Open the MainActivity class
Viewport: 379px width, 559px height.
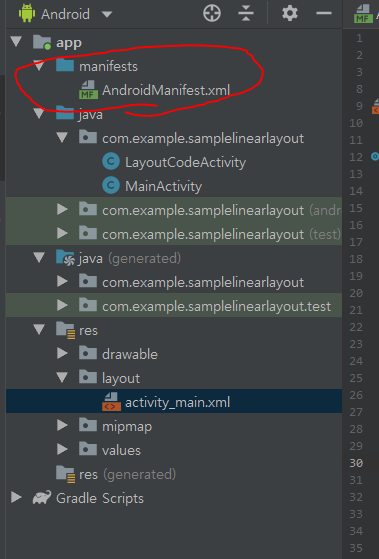(163, 186)
